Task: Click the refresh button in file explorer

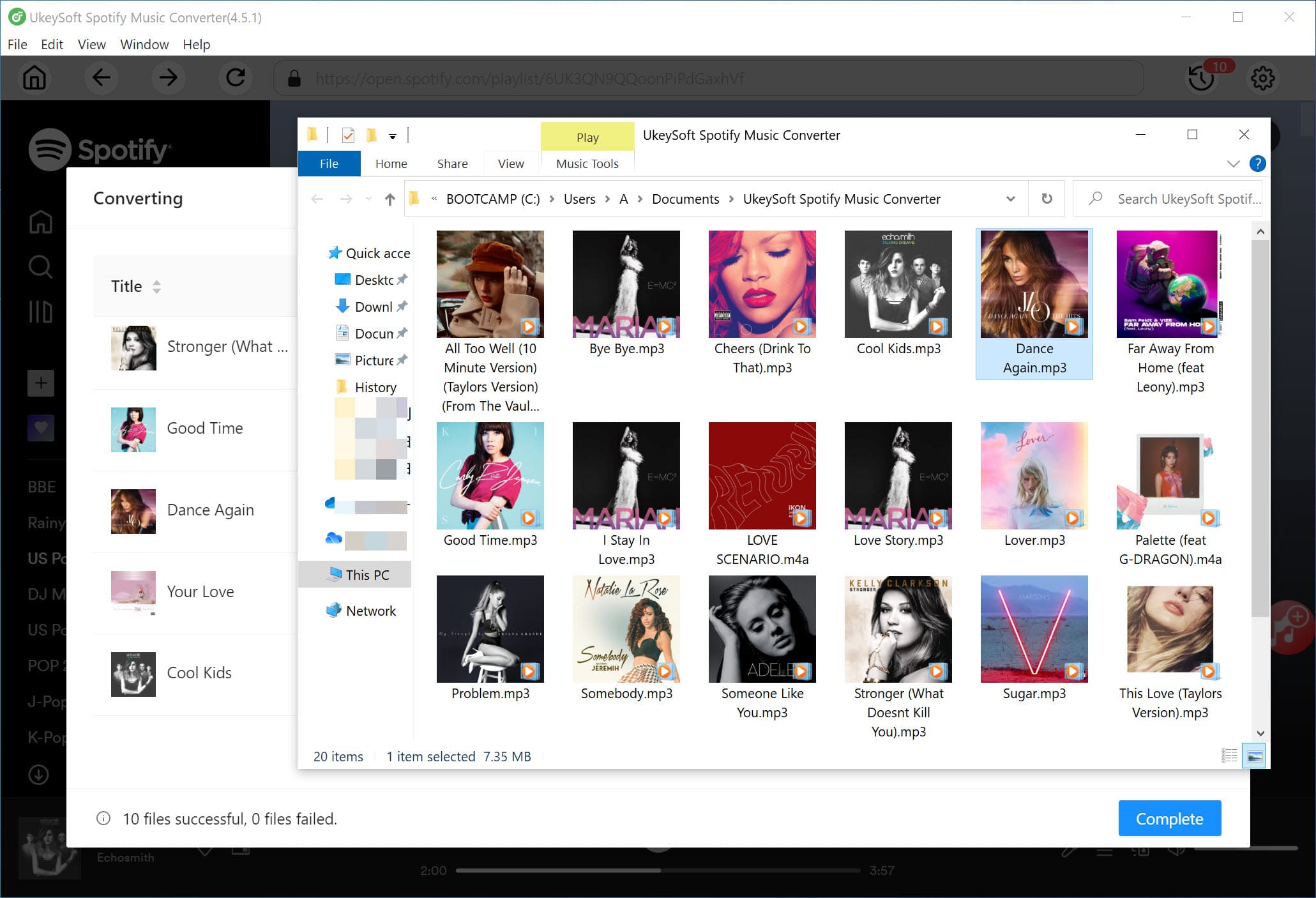Action: (1047, 198)
